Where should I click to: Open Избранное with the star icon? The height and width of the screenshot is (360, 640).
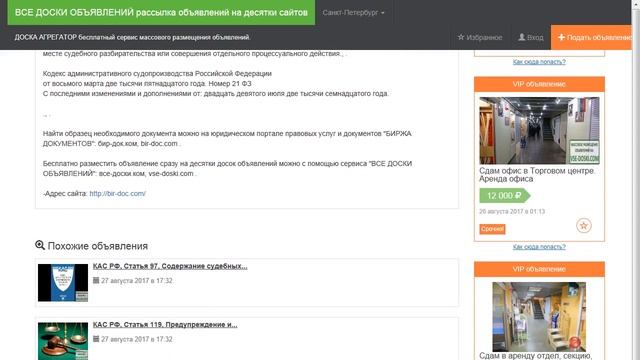(x=480, y=37)
